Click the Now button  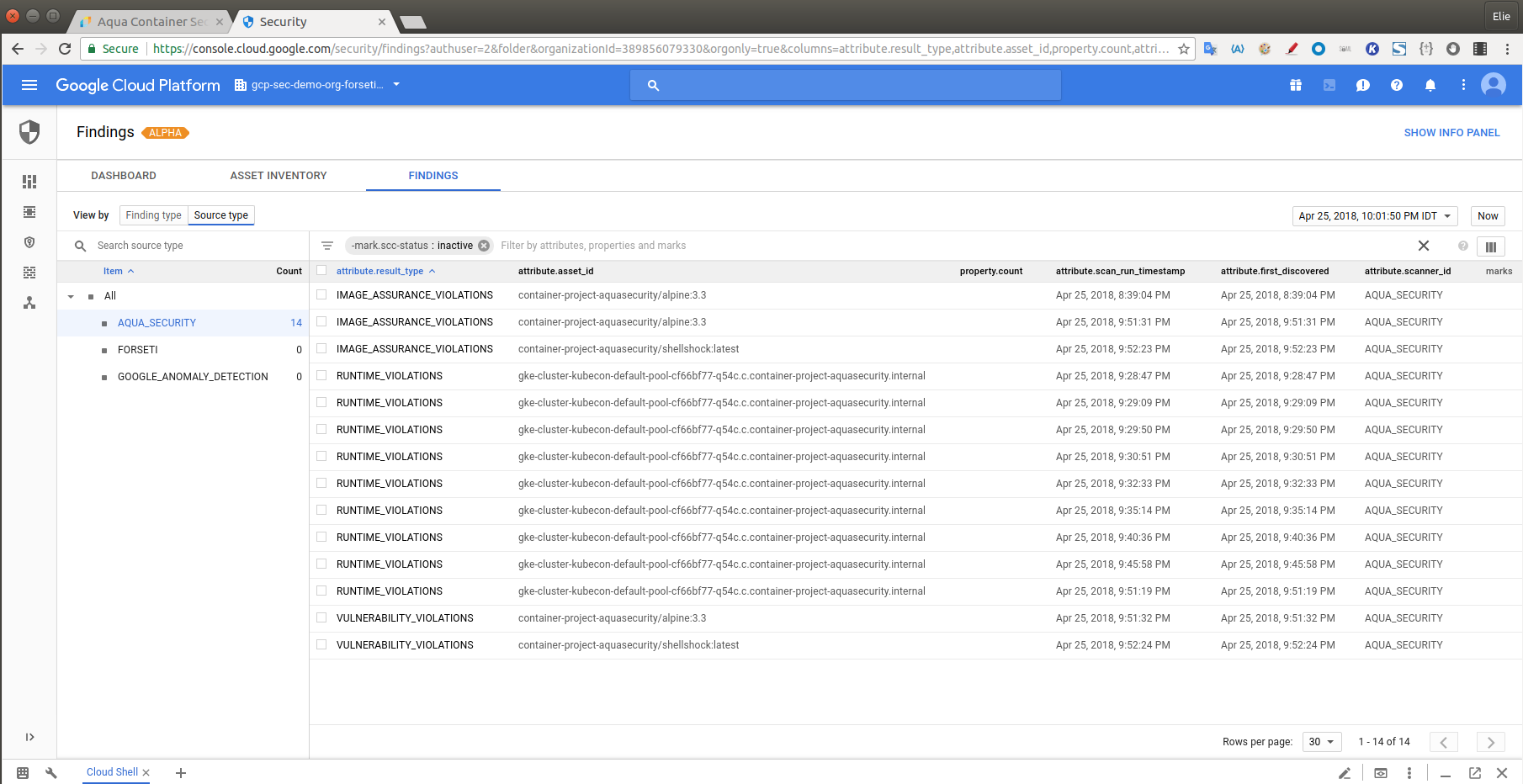click(1488, 216)
